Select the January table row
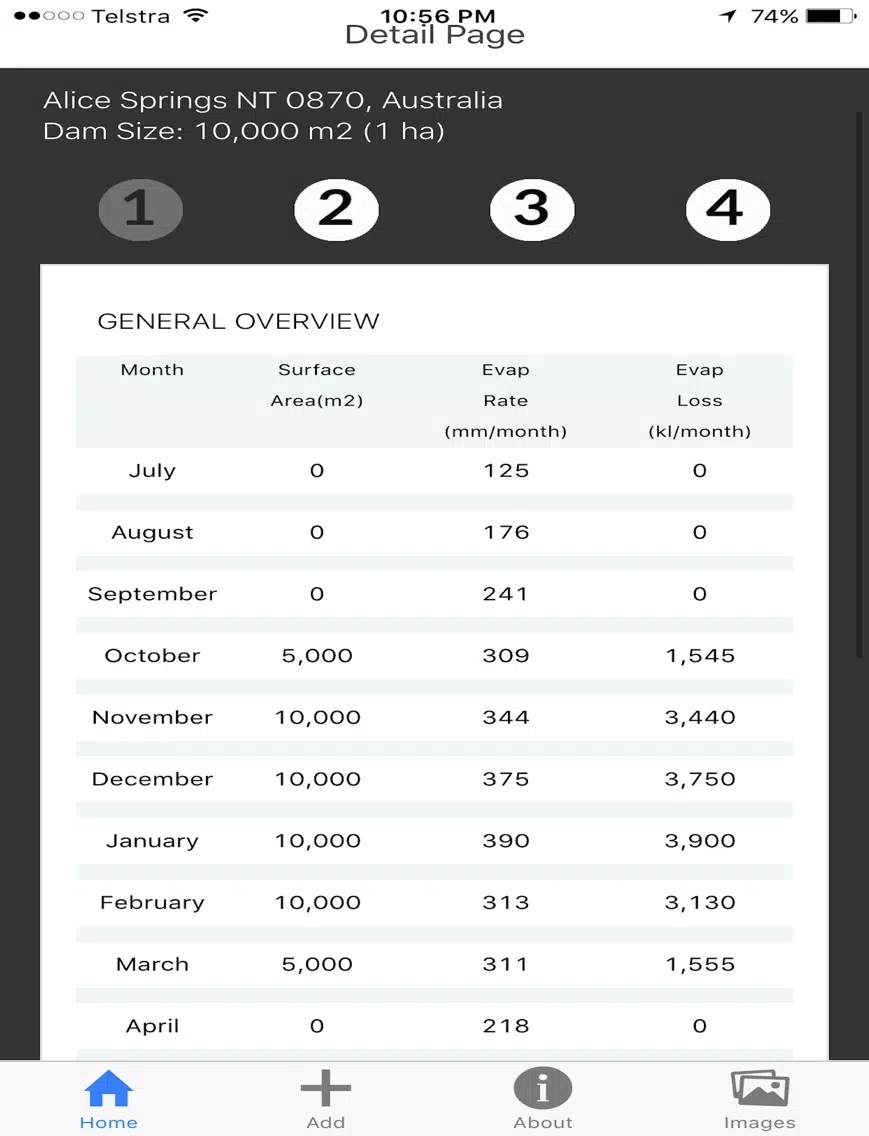This screenshot has width=869, height=1136. pyautogui.click(x=434, y=840)
